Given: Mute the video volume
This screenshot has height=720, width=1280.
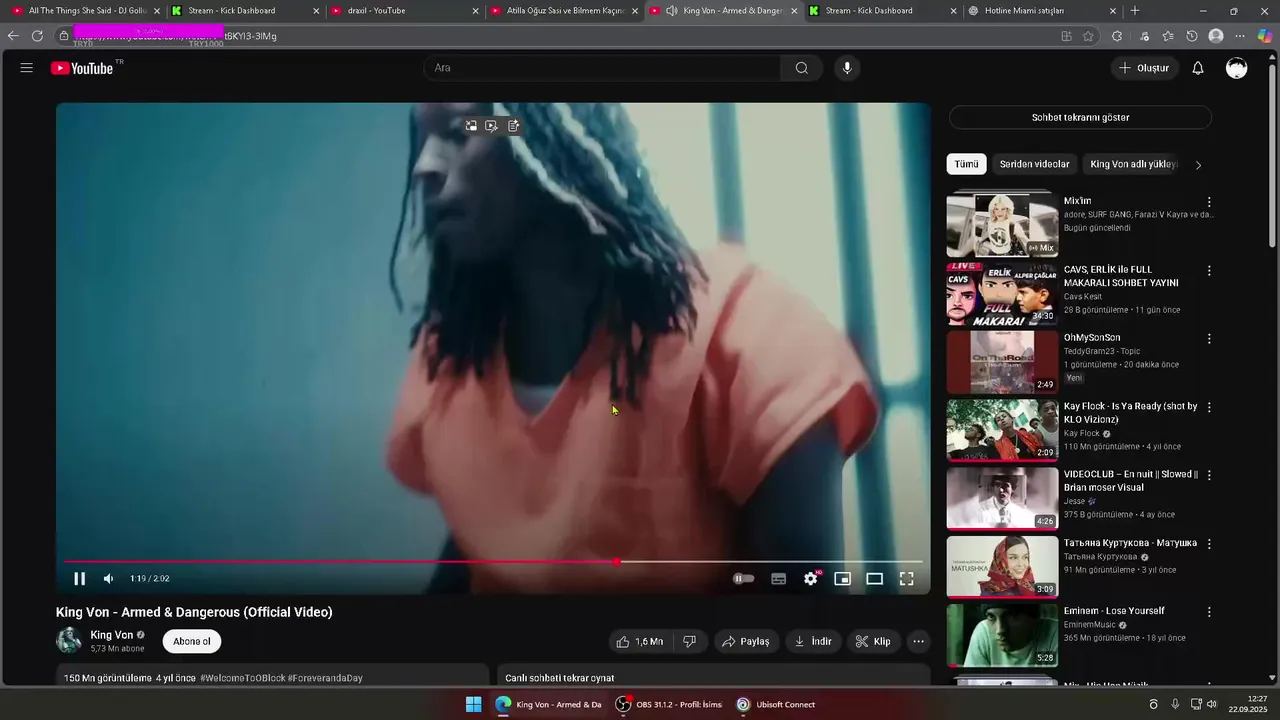Looking at the screenshot, I should (108, 578).
